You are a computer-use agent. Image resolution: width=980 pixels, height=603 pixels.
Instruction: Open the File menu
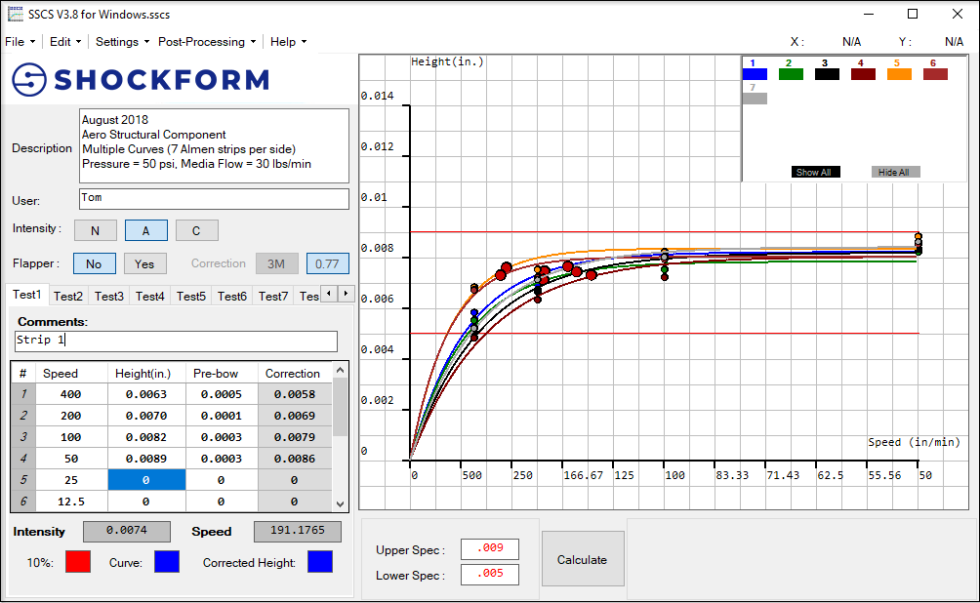(x=18, y=42)
